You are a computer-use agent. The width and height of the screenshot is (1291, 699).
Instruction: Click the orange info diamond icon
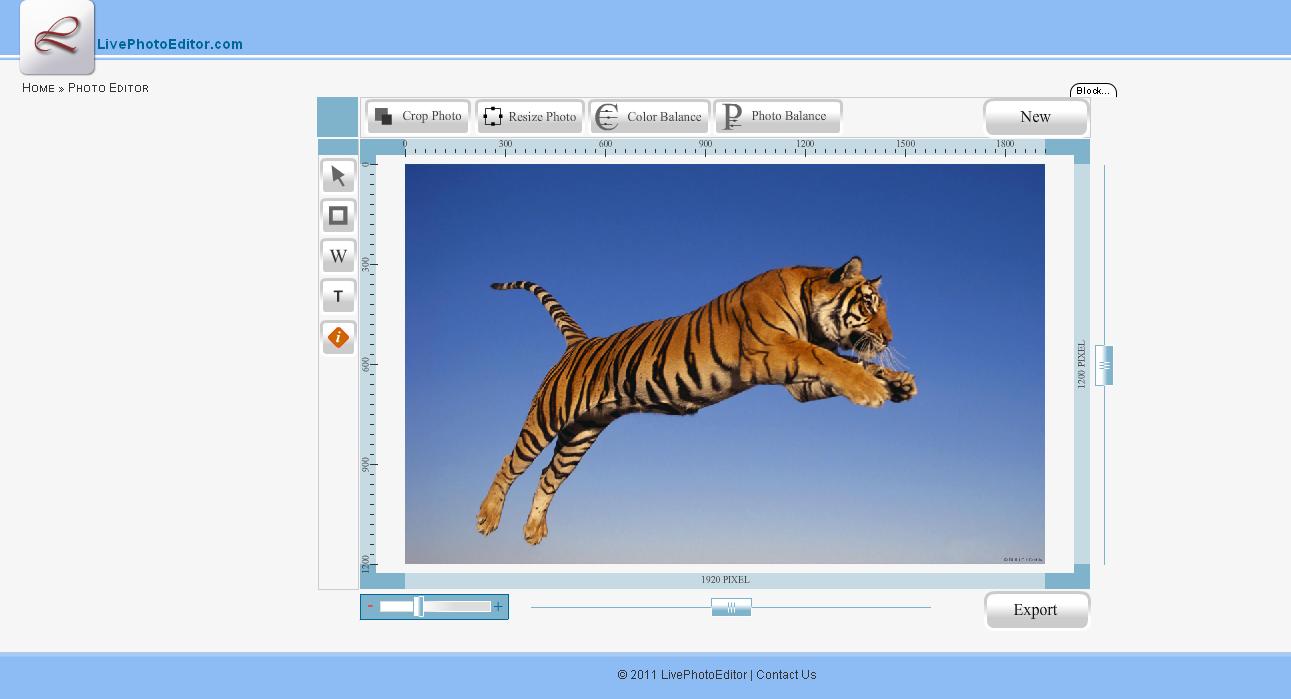[338, 338]
